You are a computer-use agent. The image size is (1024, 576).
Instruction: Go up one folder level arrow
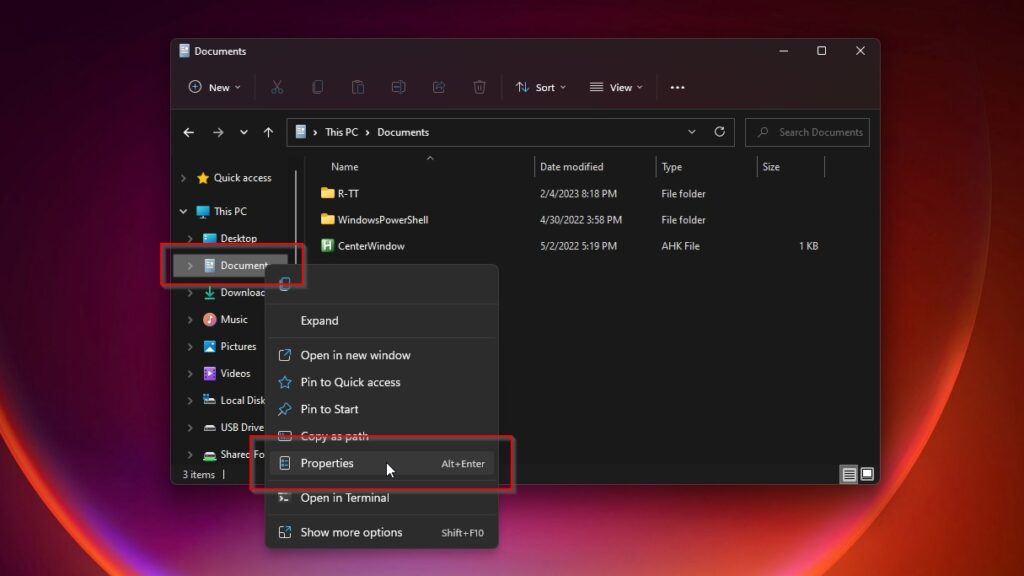coord(268,133)
